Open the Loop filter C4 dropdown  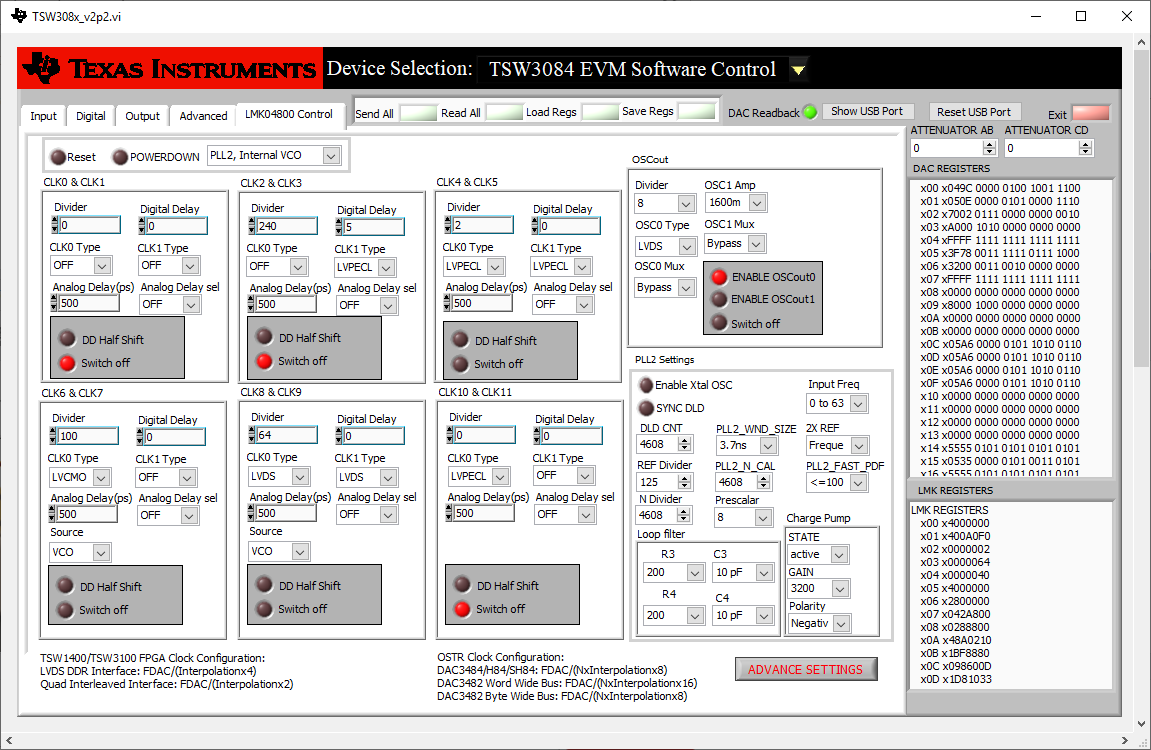[764, 615]
